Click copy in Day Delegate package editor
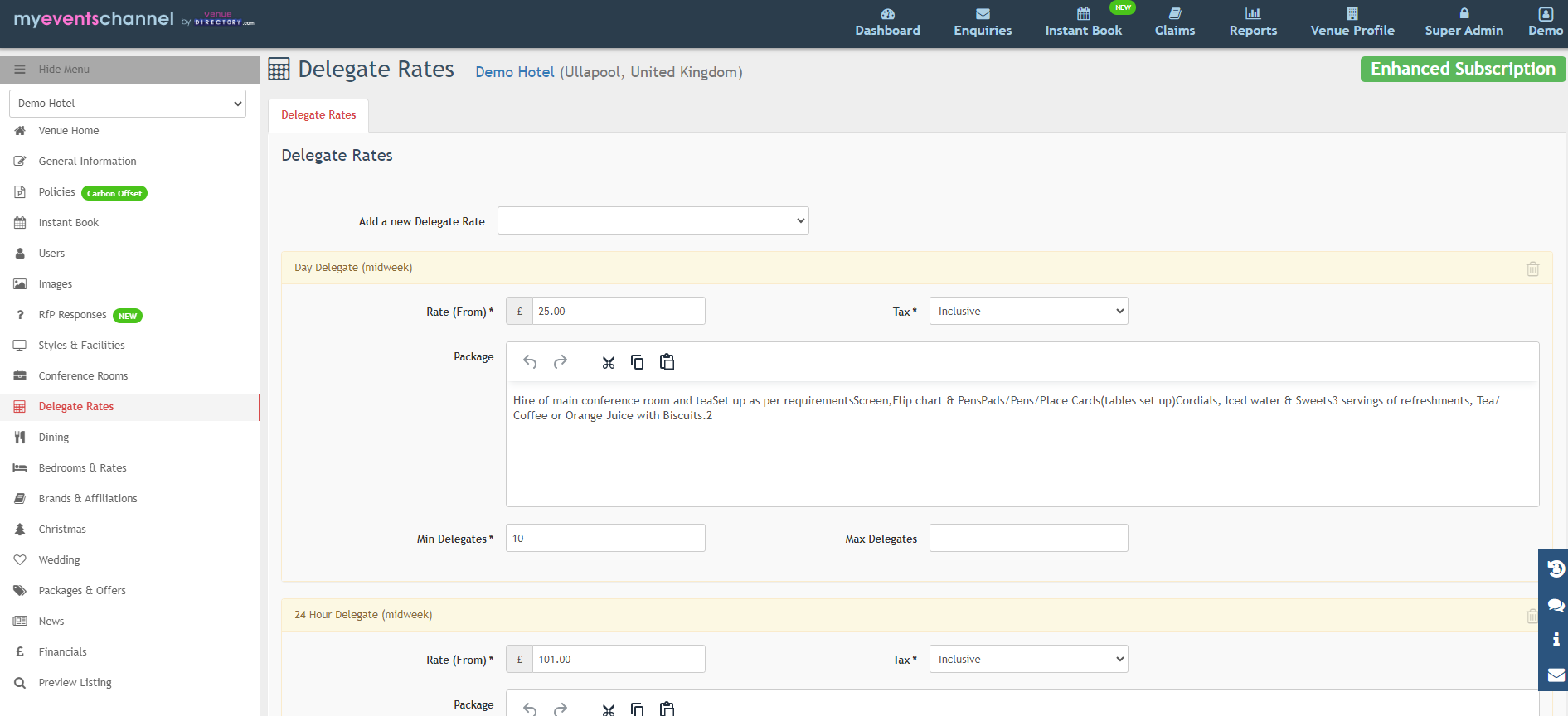1568x716 pixels. tap(637, 362)
